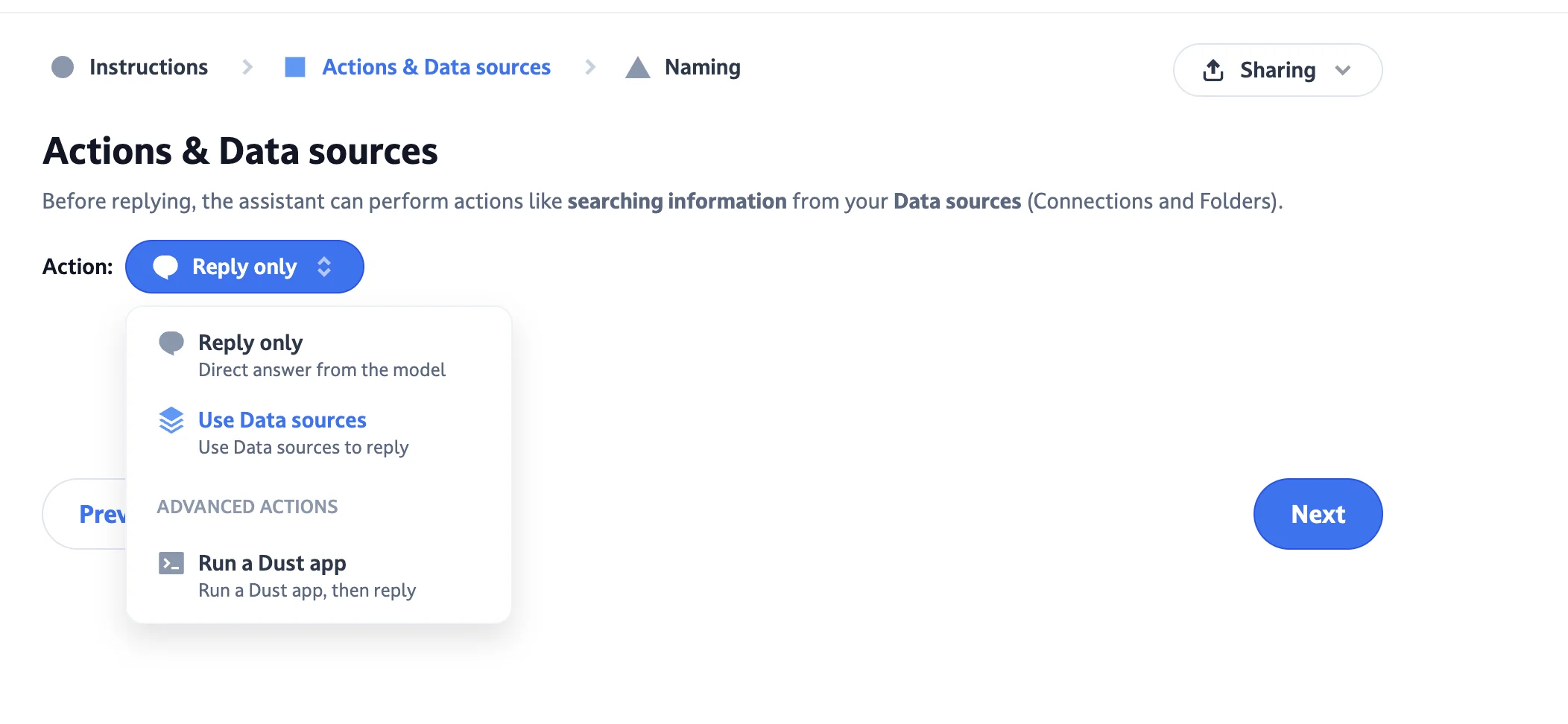This screenshot has width=1568, height=724.
Task: Click the Next button
Action: click(x=1318, y=514)
